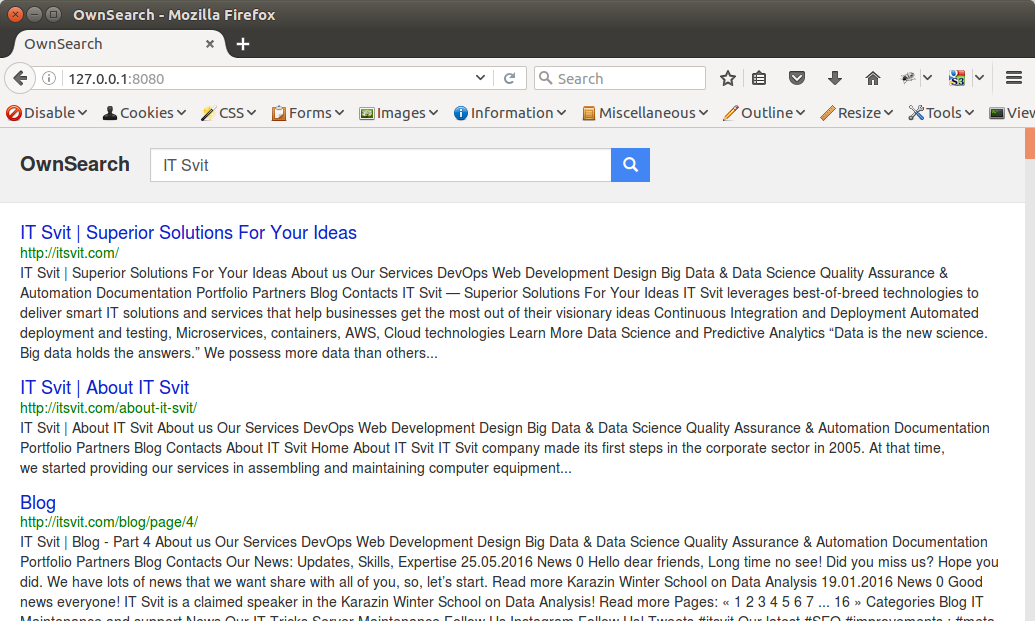Open the Downloads arrow icon
This screenshot has height=621, width=1035.
coord(835,78)
